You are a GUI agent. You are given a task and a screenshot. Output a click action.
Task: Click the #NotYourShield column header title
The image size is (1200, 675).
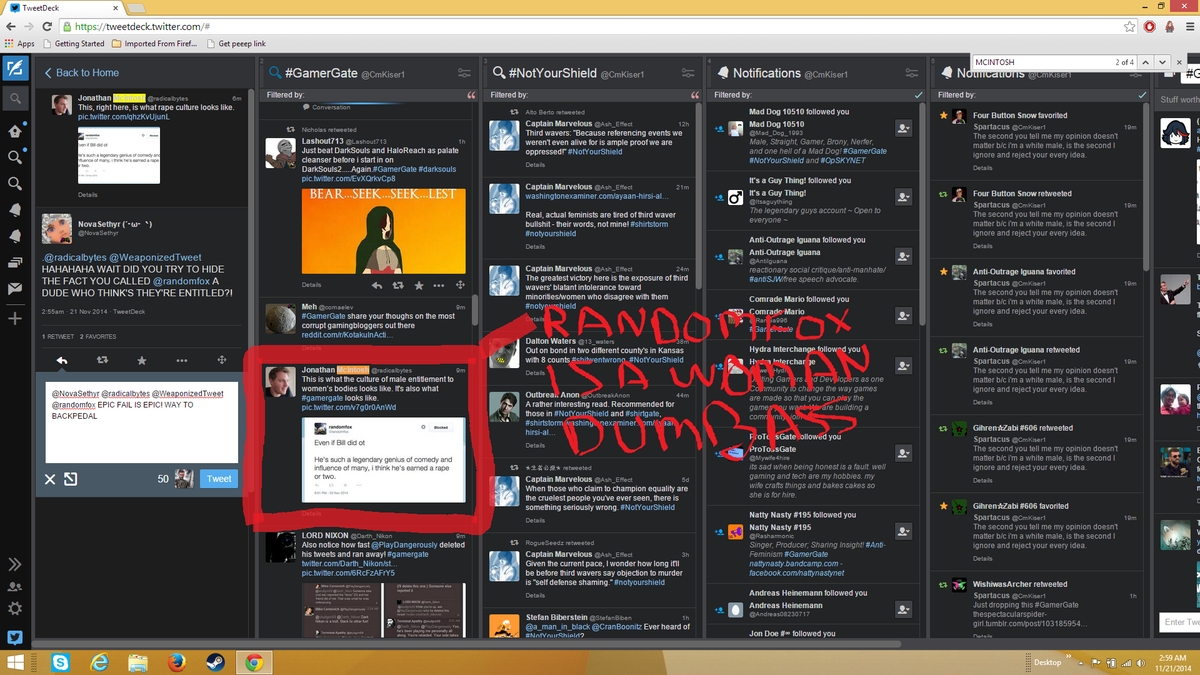coord(553,73)
